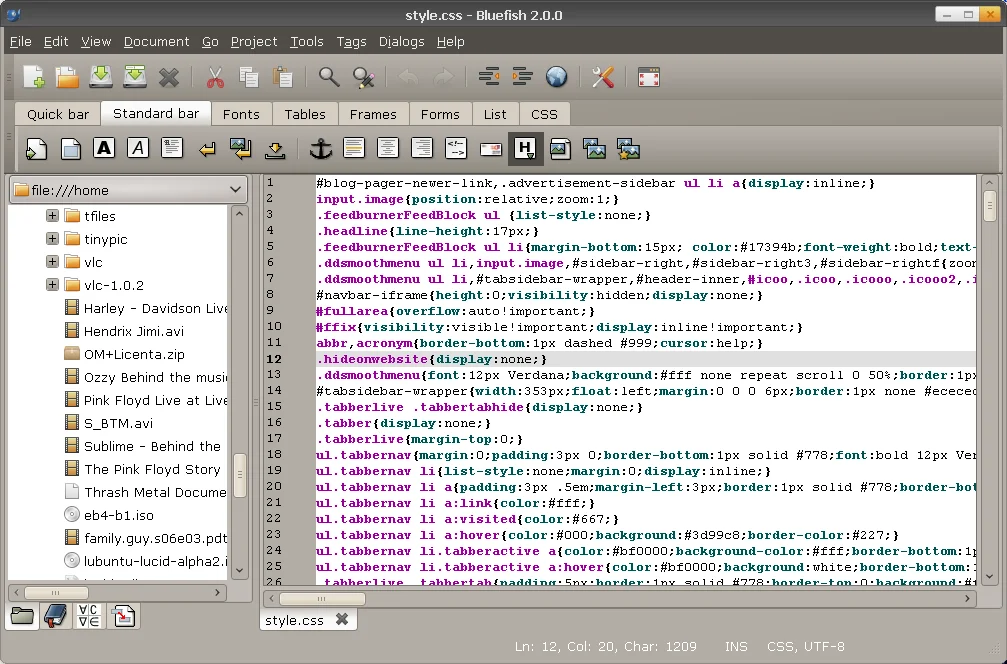Close the style.css document tab

[x=342, y=620]
